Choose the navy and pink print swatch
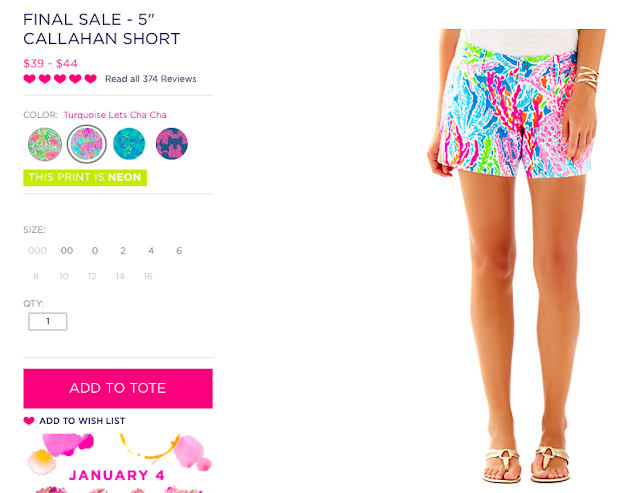The width and height of the screenshot is (640, 493). click(x=172, y=144)
